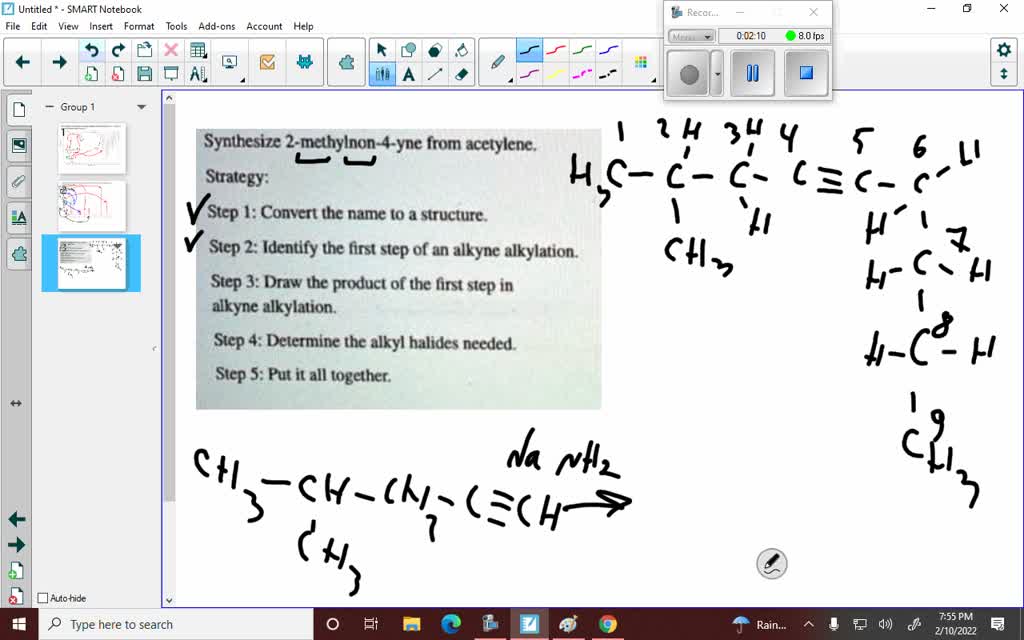Activate the Eraser tool

(x=463, y=74)
